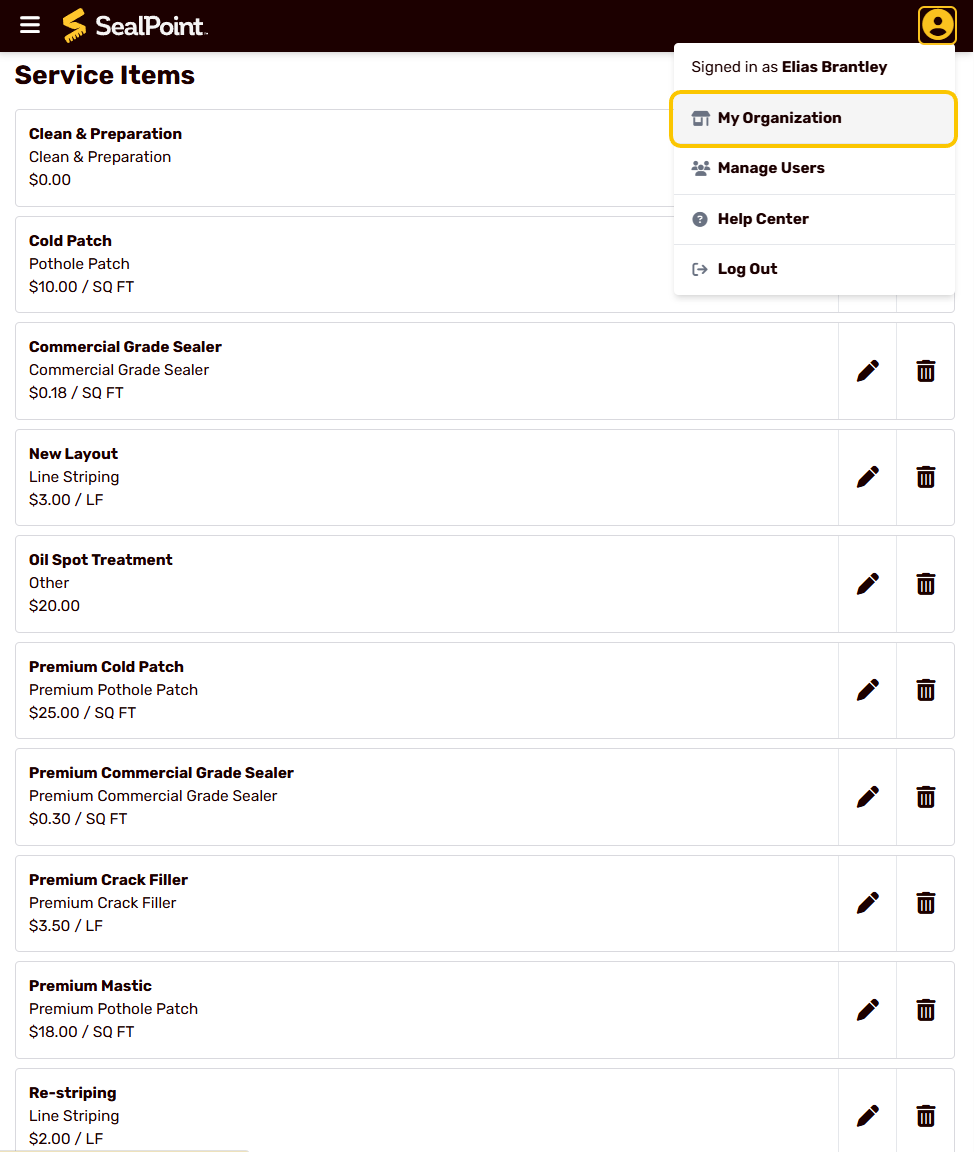The width and height of the screenshot is (974, 1152).
Task: Edit the Commercial Grade Sealer item
Action: 867,371
